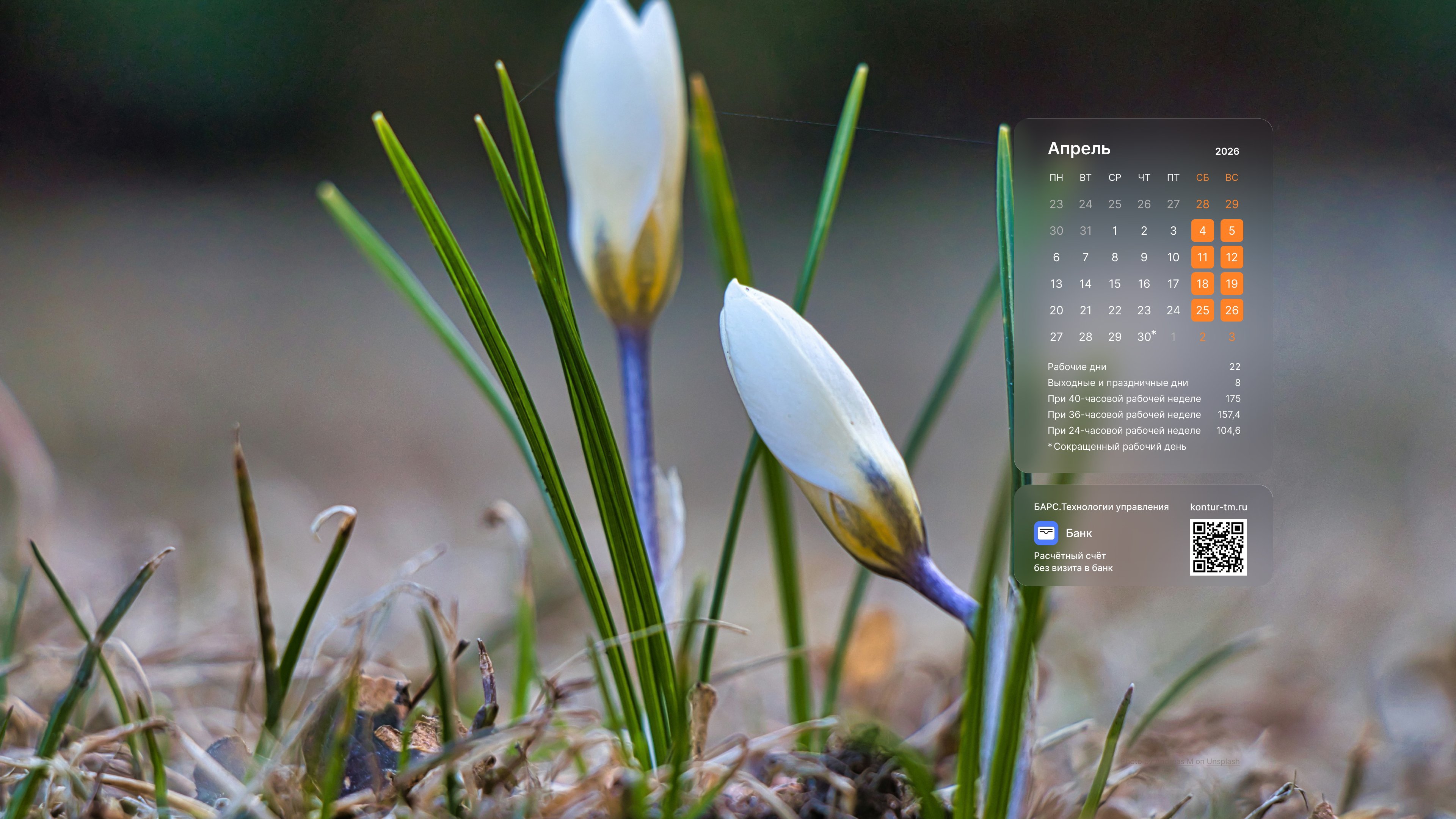Click БАРС.Технологии управления text
This screenshot has height=819, width=1456.
pyautogui.click(x=1101, y=507)
